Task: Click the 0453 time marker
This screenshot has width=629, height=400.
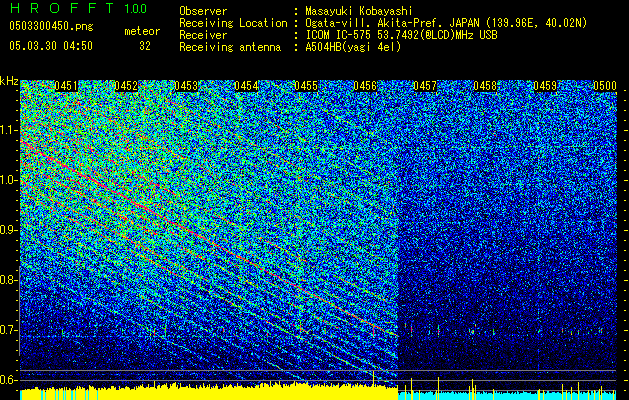Action: pos(186,86)
